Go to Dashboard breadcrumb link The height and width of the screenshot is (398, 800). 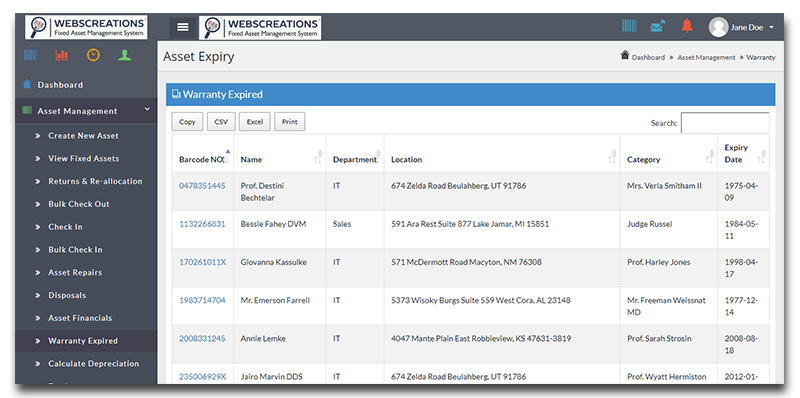click(648, 58)
